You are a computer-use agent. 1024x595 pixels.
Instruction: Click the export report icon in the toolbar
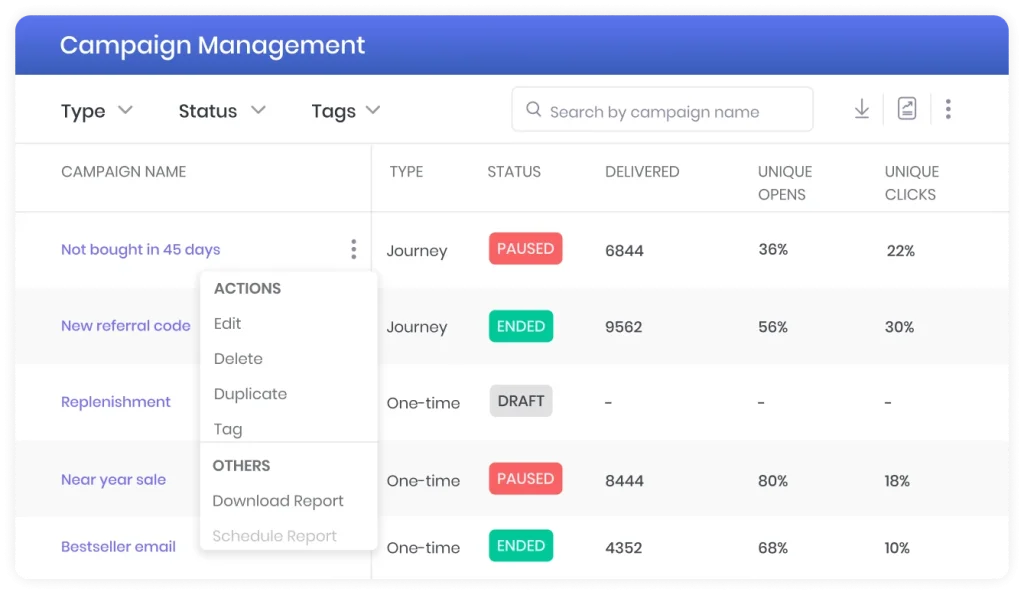tap(906, 108)
